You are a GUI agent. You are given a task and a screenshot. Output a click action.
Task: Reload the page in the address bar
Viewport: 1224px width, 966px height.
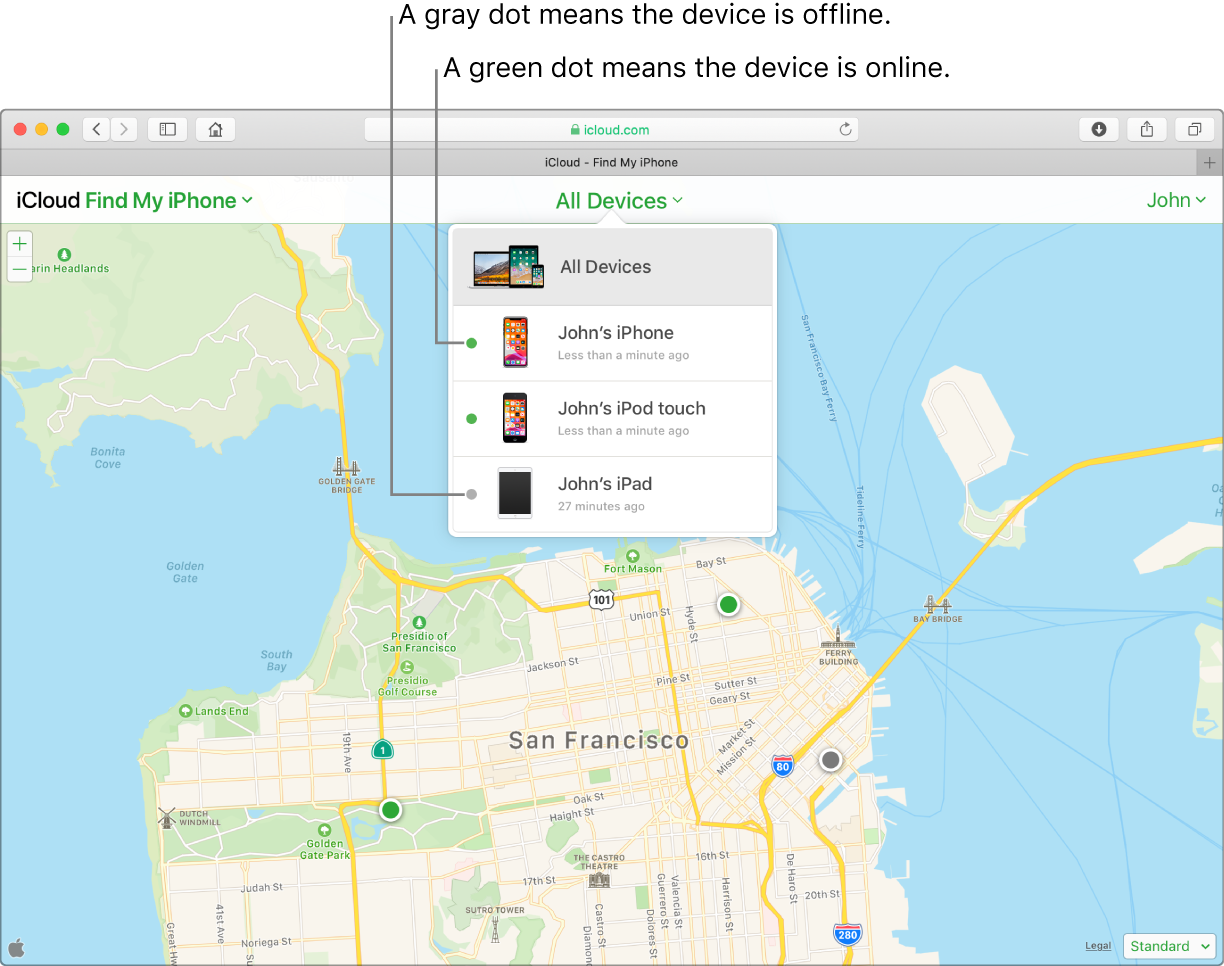[845, 129]
